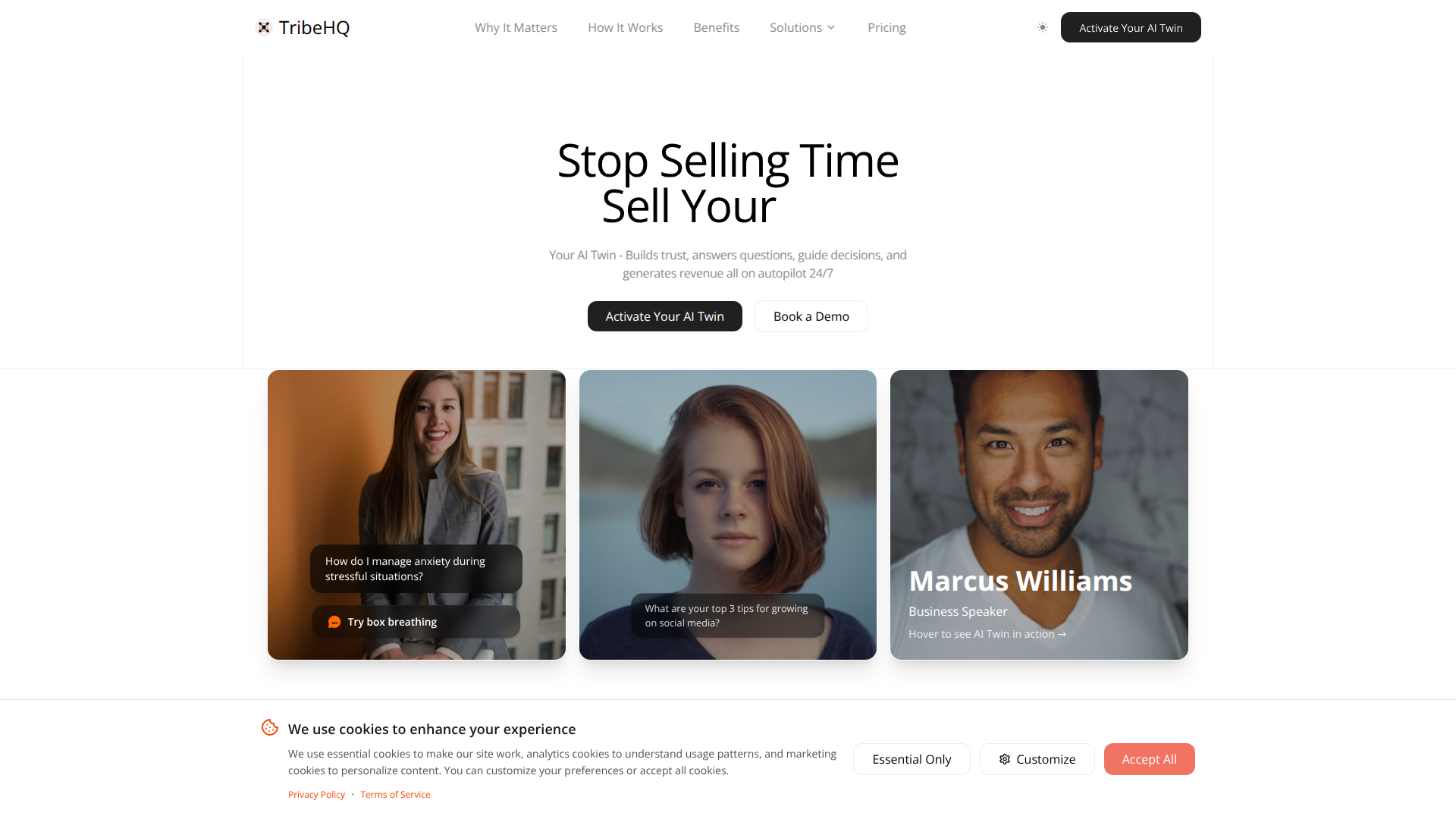
Task: Click the red-haired woman's photo card
Action: coord(728,515)
